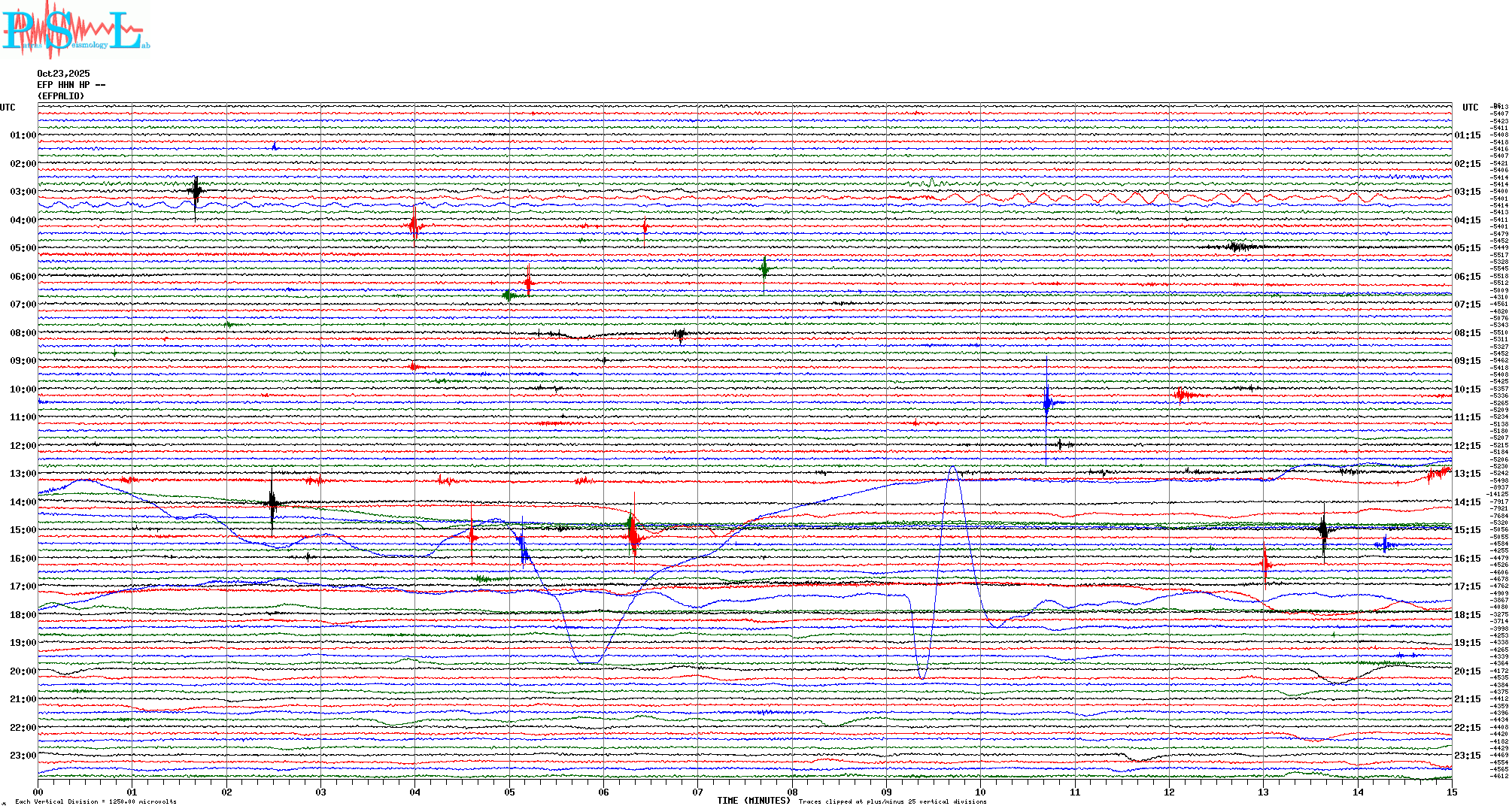This screenshot has height=812, width=1512.
Task: Click the traces clipped footnote text
Action: click(x=892, y=801)
